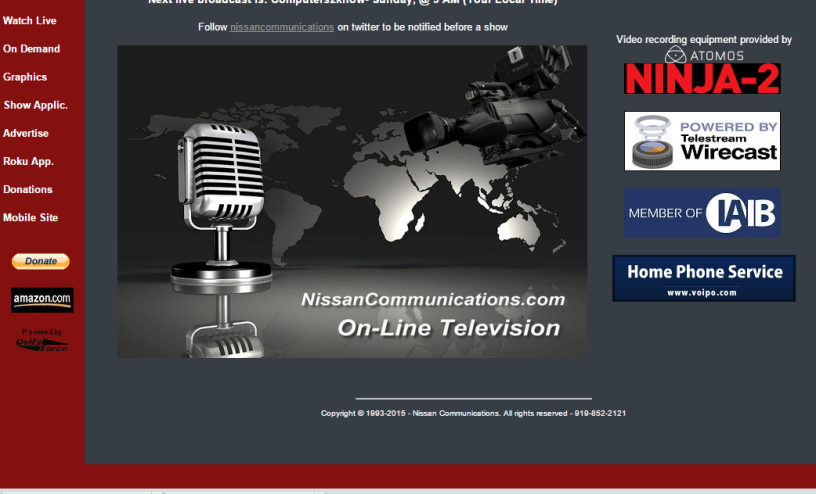The height and width of the screenshot is (494, 816).
Task: Click the 919-852-2121 phone number in footer
Action: [600, 413]
